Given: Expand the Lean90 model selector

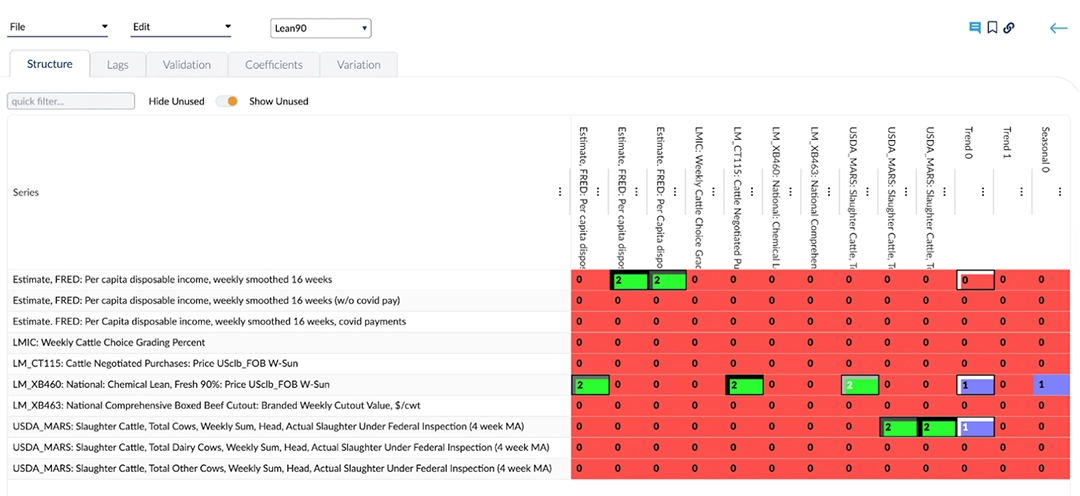Looking at the screenshot, I should [x=320, y=28].
